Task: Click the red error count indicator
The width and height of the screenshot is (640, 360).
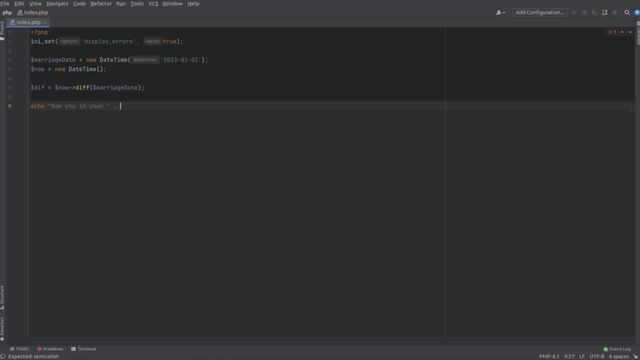Action: pyautogui.click(x=612, y=32)
